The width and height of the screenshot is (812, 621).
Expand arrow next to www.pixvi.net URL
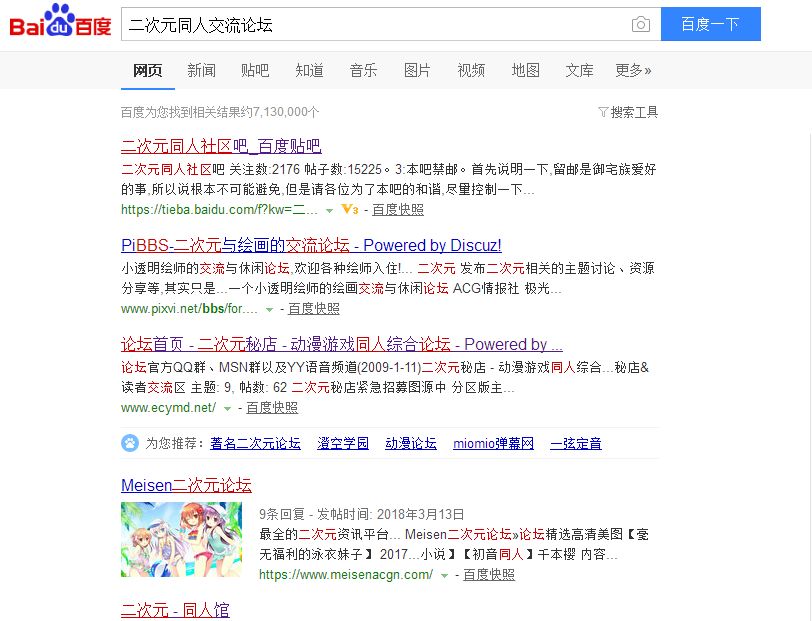269,309
